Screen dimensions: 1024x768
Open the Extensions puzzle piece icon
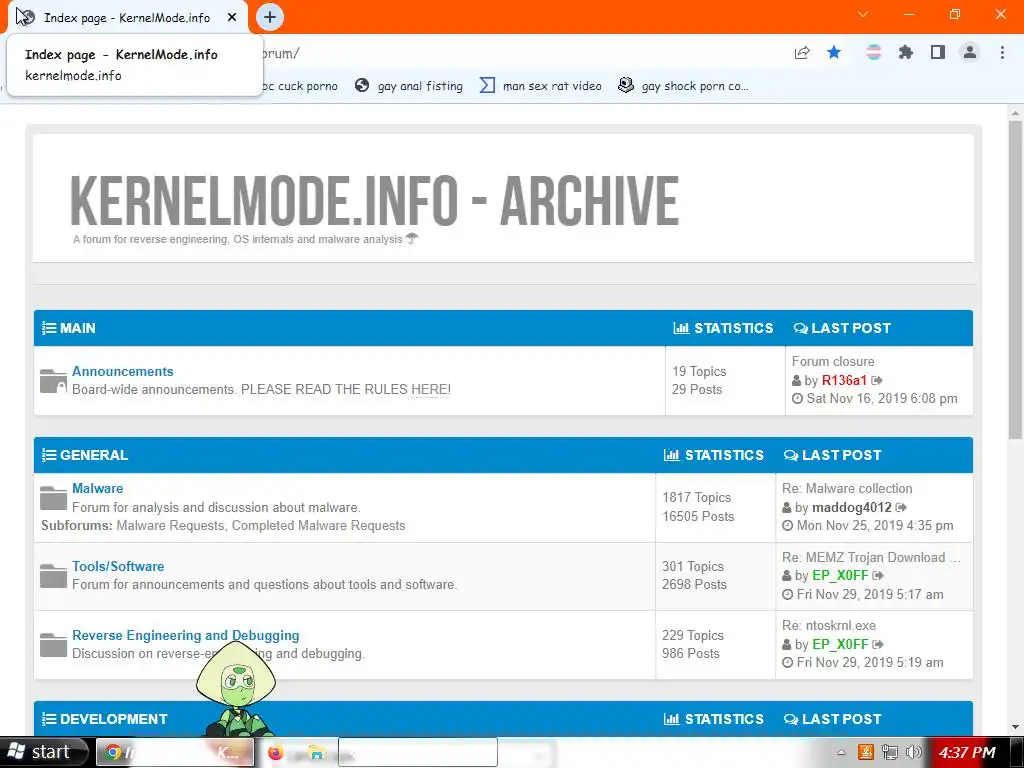(x=905, y=52)
